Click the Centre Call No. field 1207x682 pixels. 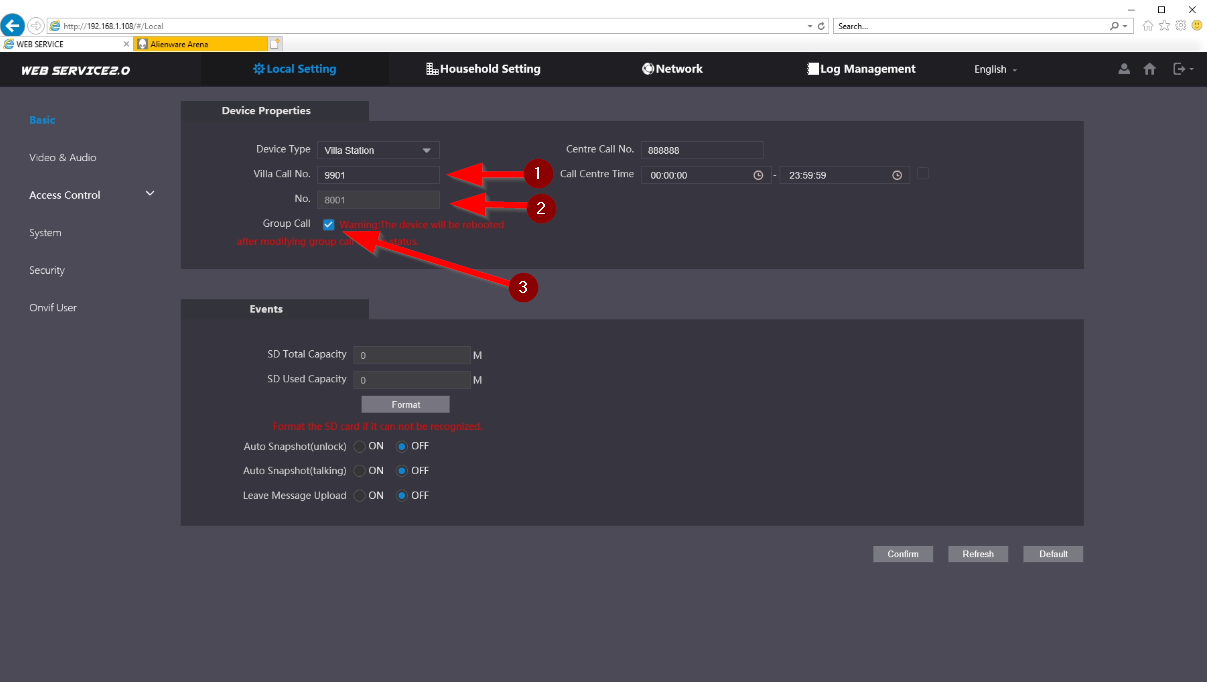click(x=702, y=150)
